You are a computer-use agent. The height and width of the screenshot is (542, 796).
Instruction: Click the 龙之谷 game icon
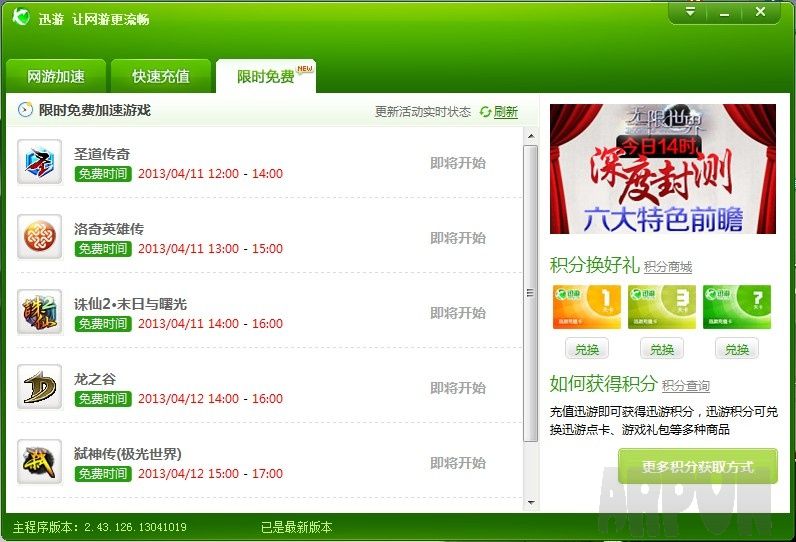click(x=40, y=387)
